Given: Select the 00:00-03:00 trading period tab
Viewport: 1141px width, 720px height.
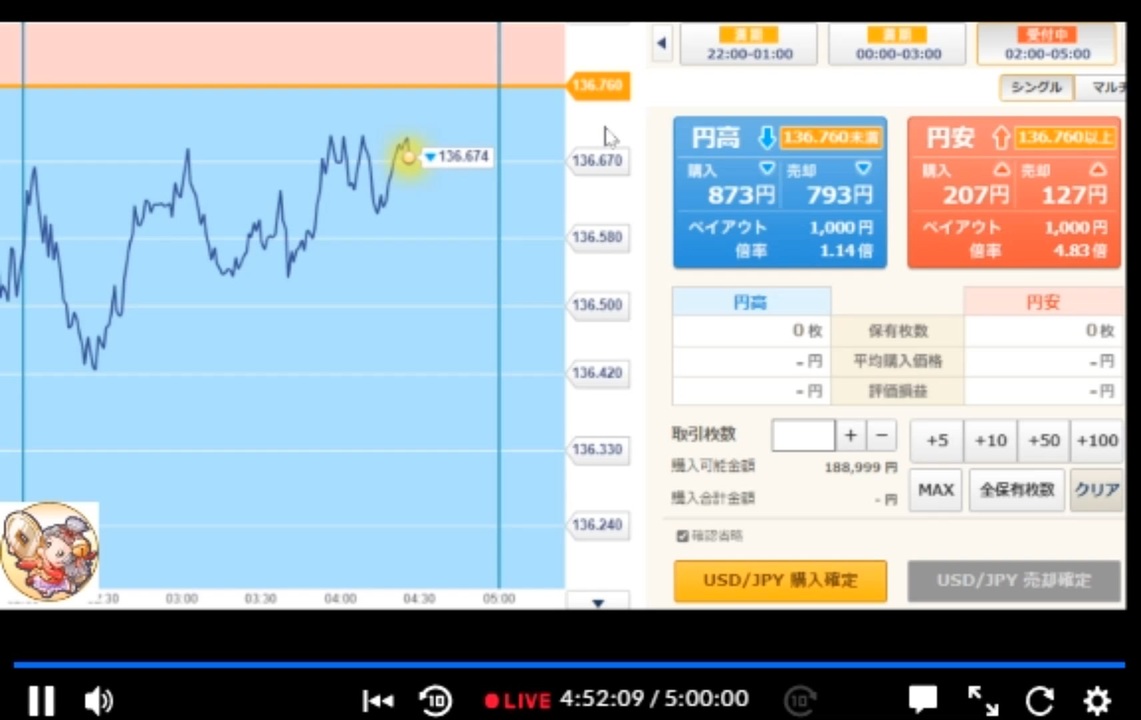Looking at the screenshot, I should click(898, 44).
